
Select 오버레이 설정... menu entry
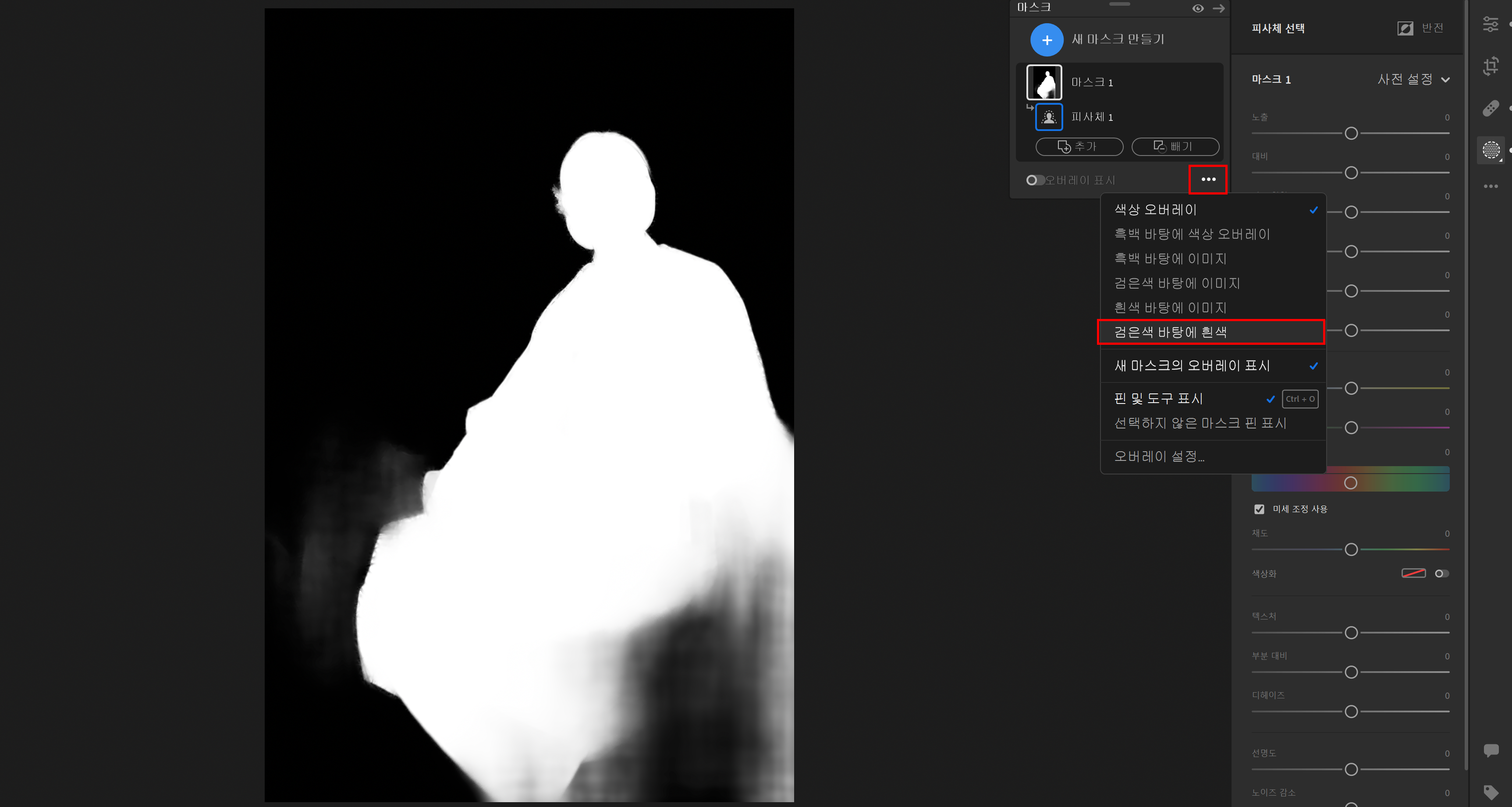click(x=1159, y=456)
